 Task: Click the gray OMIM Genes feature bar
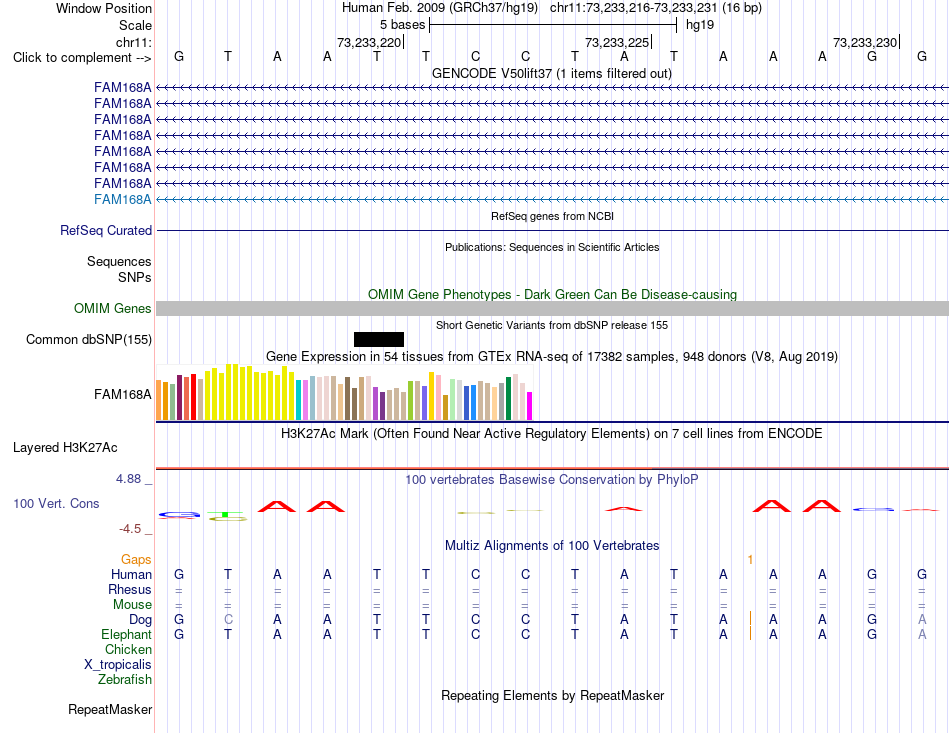point(552,308)
